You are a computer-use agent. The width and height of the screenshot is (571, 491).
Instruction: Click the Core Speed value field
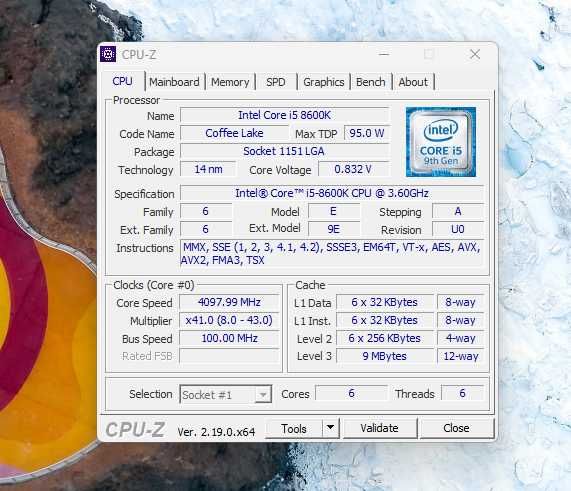[x=229, y=302]
